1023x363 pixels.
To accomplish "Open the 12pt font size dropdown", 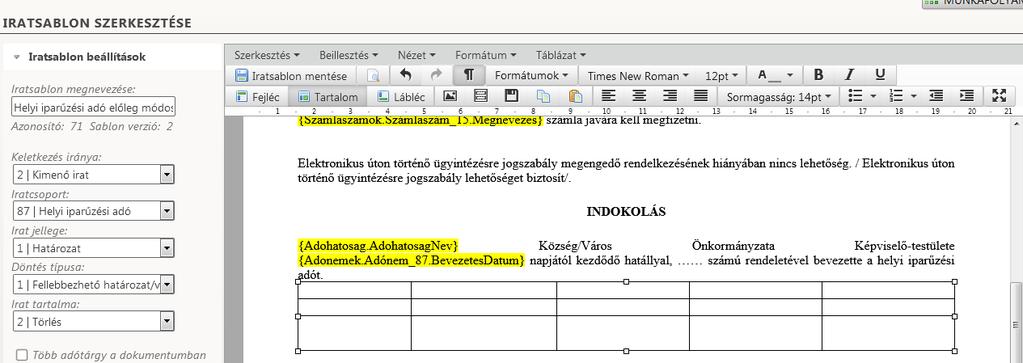I will (722, 76).
